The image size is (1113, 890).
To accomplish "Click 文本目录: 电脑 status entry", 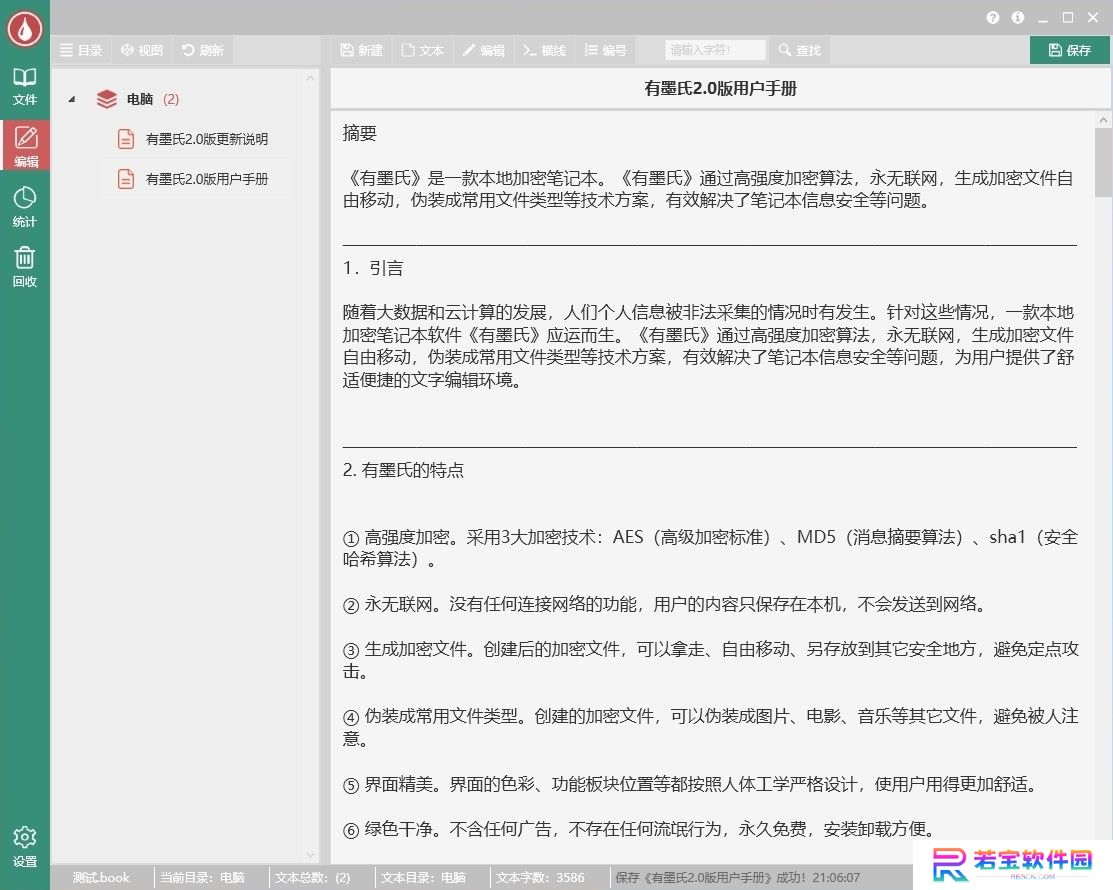I will (x=423, y=878).
